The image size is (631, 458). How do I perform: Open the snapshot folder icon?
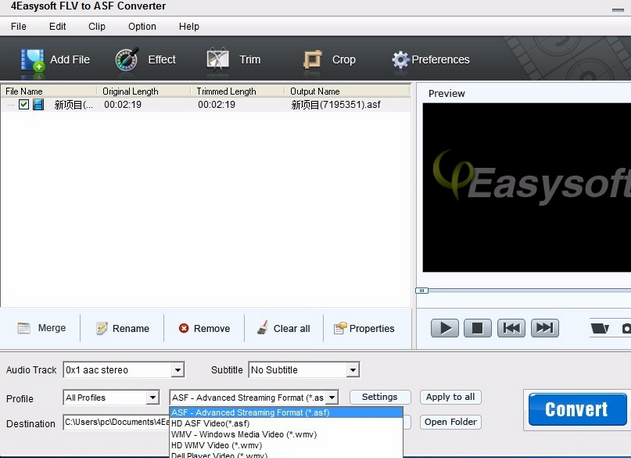(x=600, y=328)
